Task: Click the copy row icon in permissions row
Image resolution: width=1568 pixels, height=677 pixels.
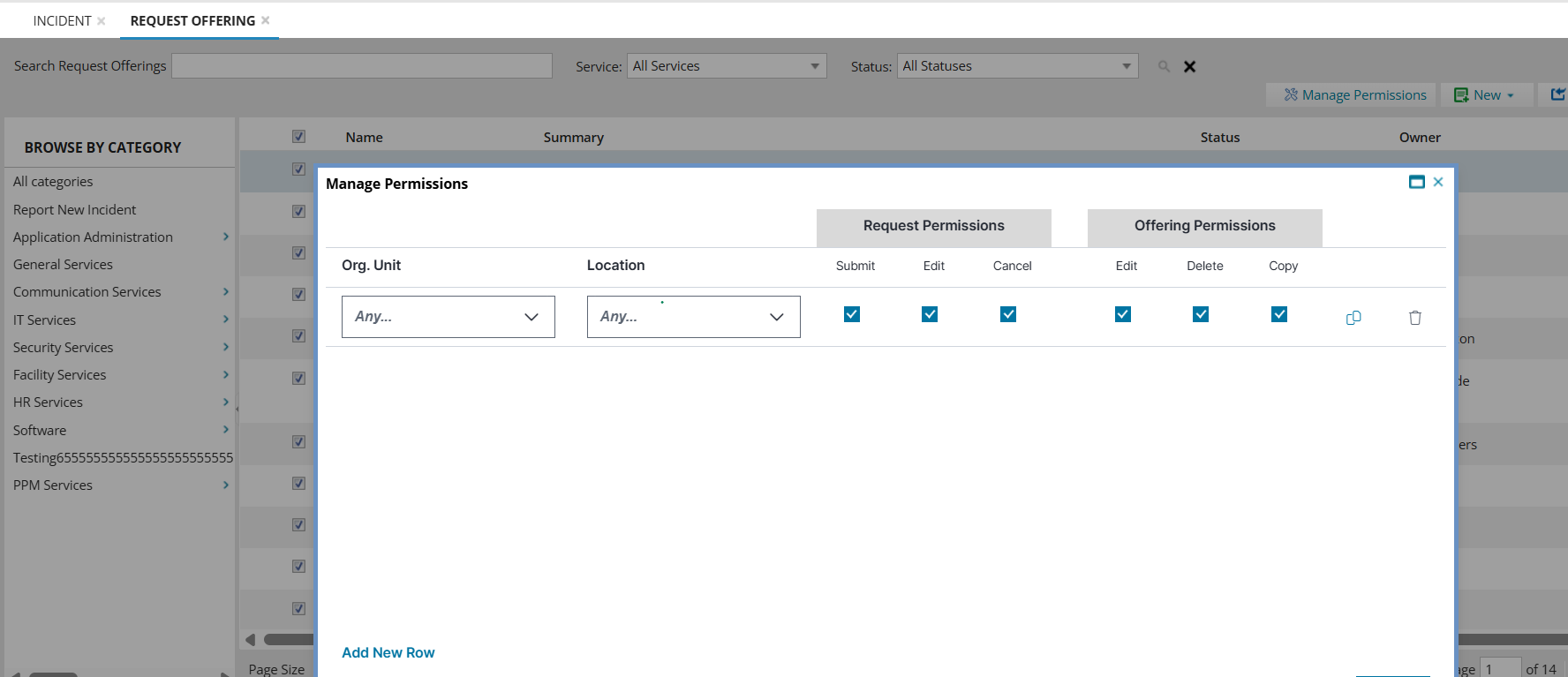Action: coord(1353,318)
